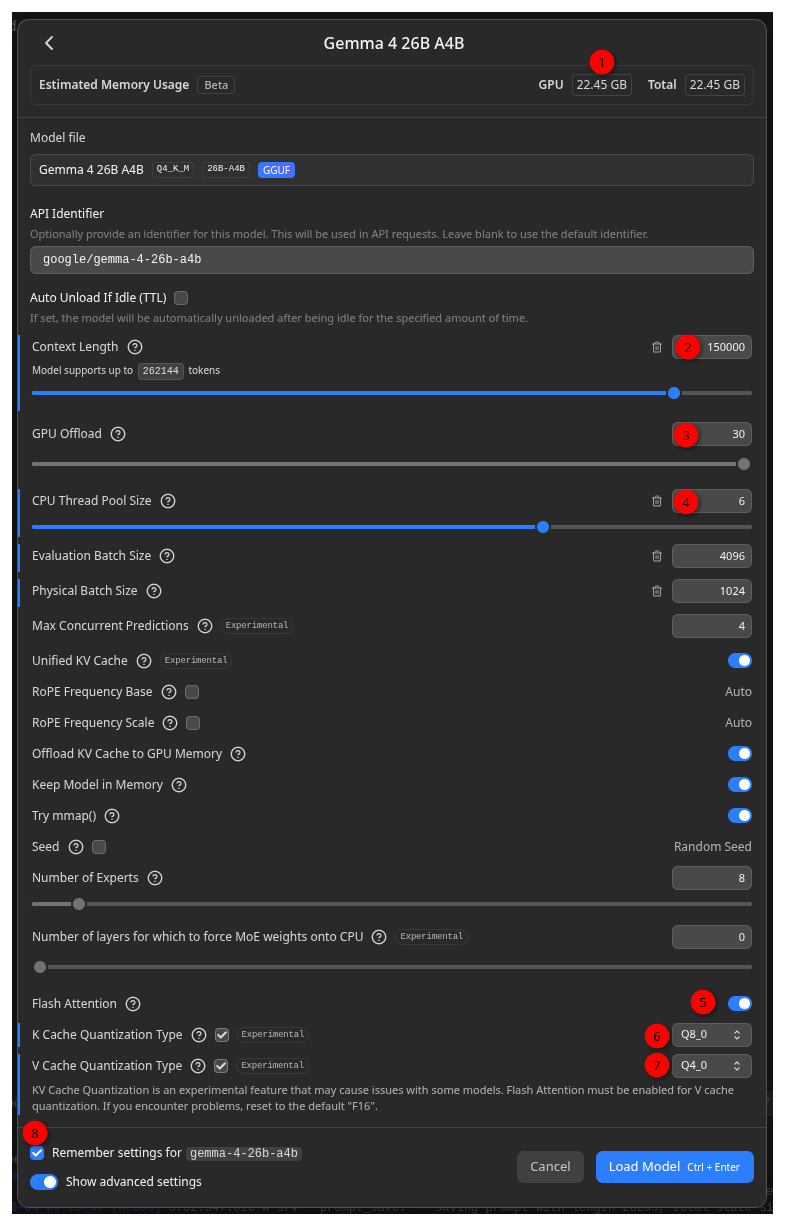
Task: Go back using the left chevron arrow
Action: click(50, 43)
